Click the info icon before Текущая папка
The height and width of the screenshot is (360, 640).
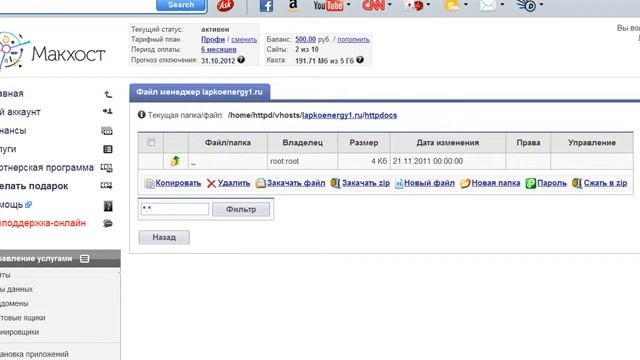click(141, 115)
